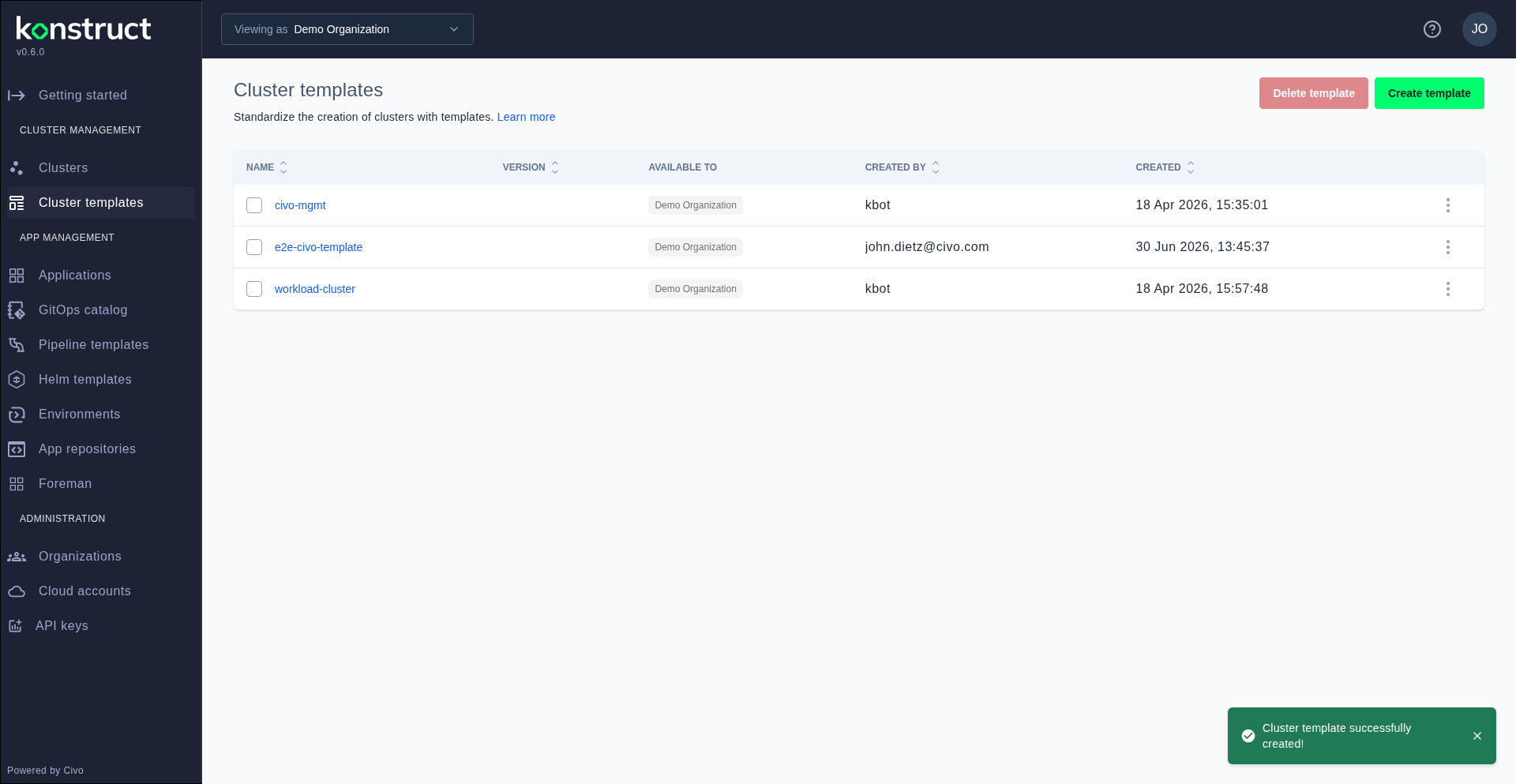This screenshot has width=1516, height=784.
Task: Open the workload-cluster template link
Action: (x=315, y=289)
